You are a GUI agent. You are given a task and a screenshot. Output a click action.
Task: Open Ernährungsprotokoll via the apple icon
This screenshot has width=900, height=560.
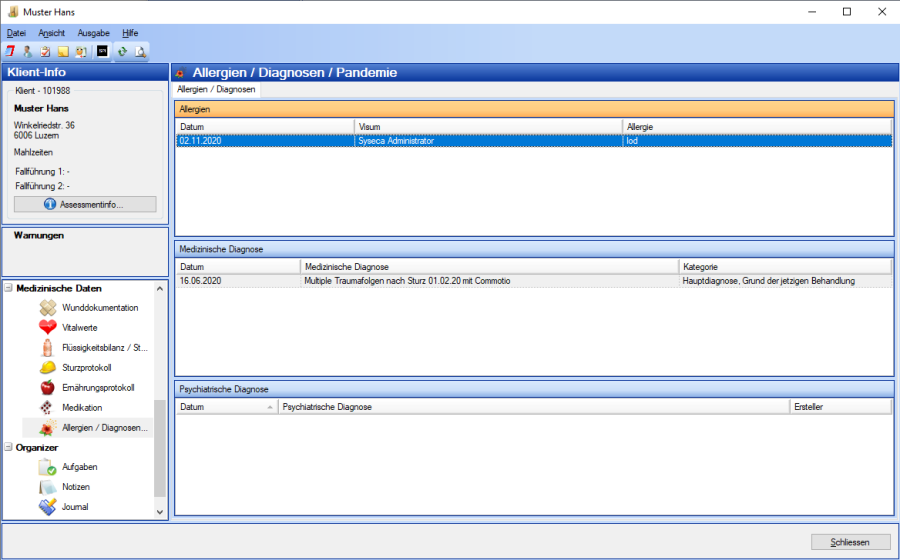(48, 388)
